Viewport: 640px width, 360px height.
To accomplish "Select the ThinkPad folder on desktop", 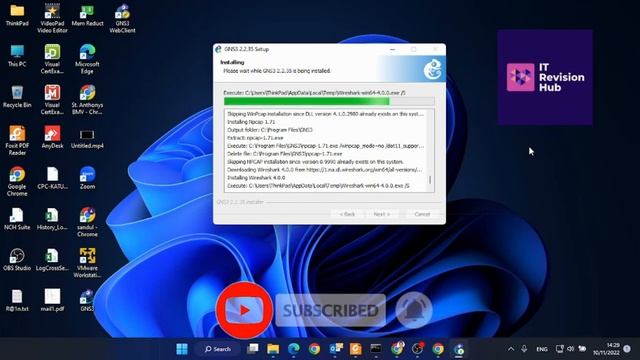I will click(17, 16).
